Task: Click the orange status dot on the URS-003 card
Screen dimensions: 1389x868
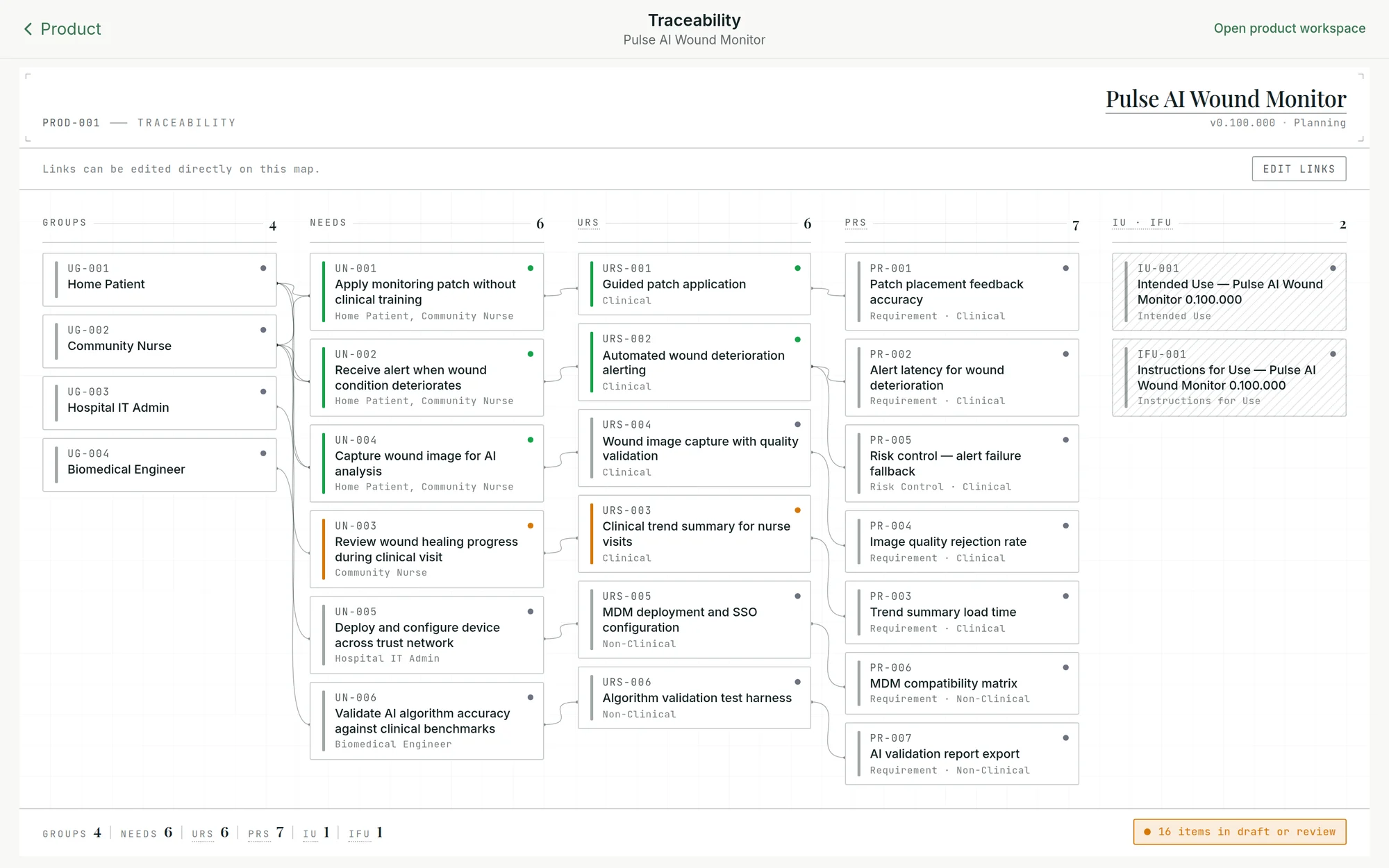Action: [x=798, y=510]
